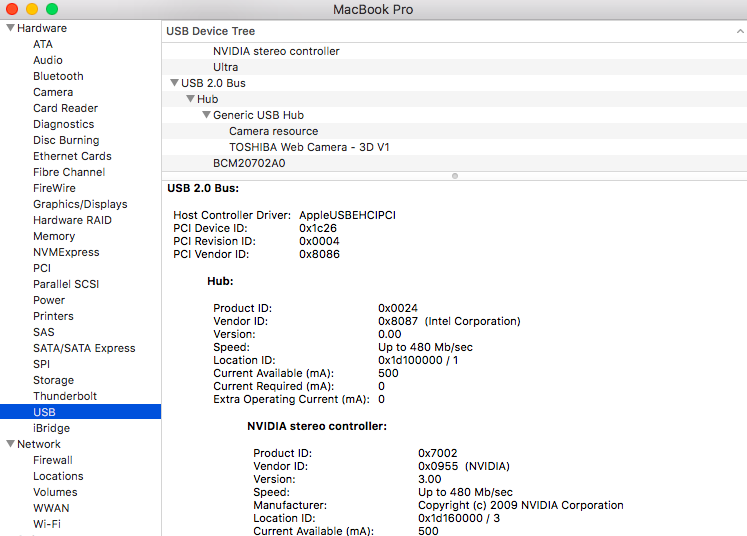747x536 pixels.
Task: Show Power information
Action: (x=49, y=300)
